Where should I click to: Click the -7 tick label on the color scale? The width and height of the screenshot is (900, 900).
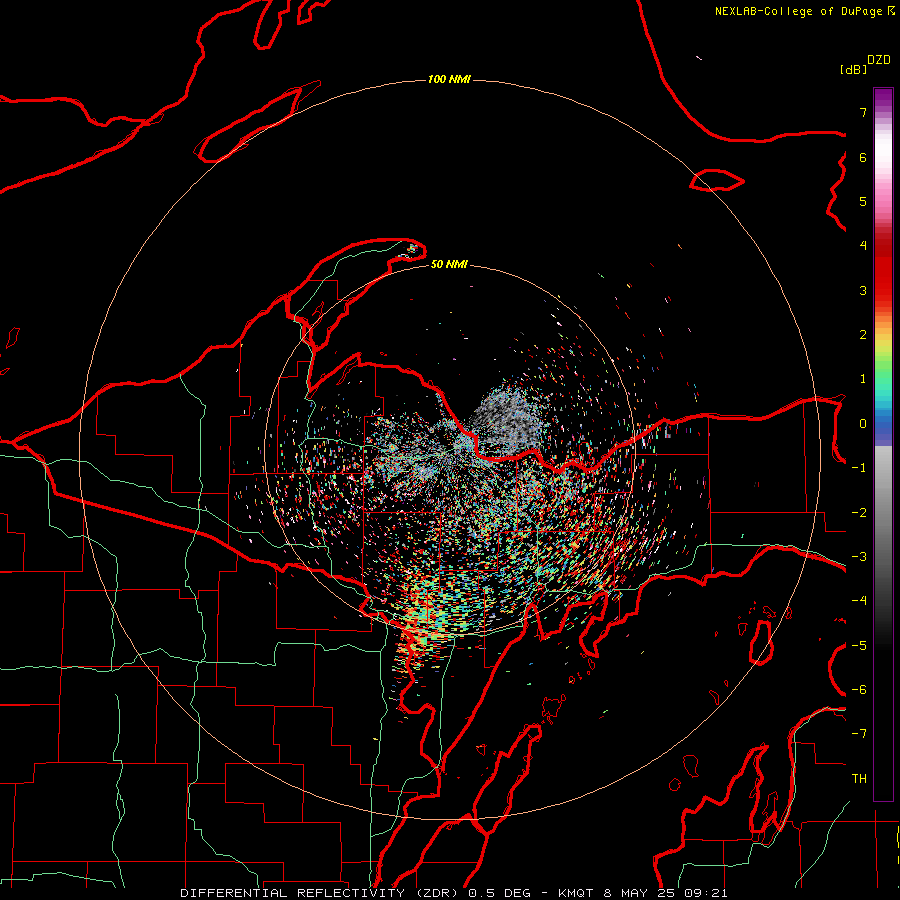click(859, 734)
